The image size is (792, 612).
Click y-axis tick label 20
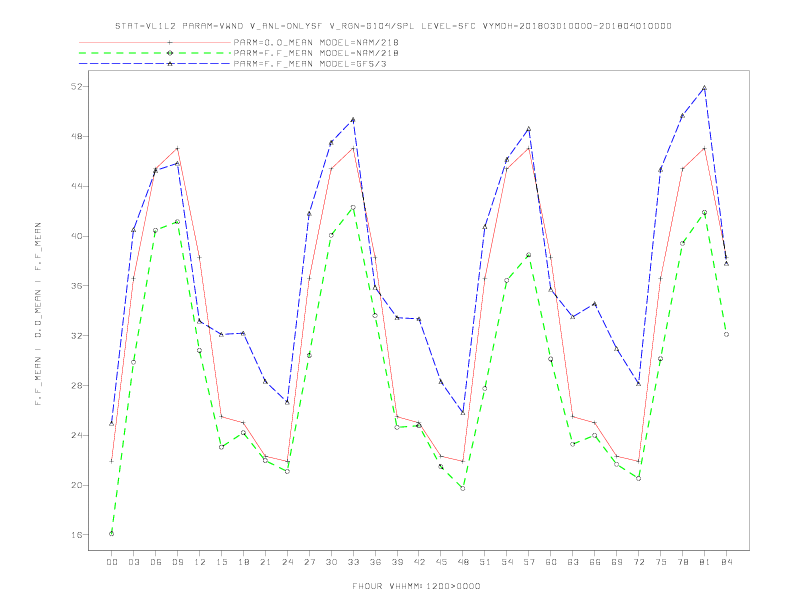pos(76,485)
